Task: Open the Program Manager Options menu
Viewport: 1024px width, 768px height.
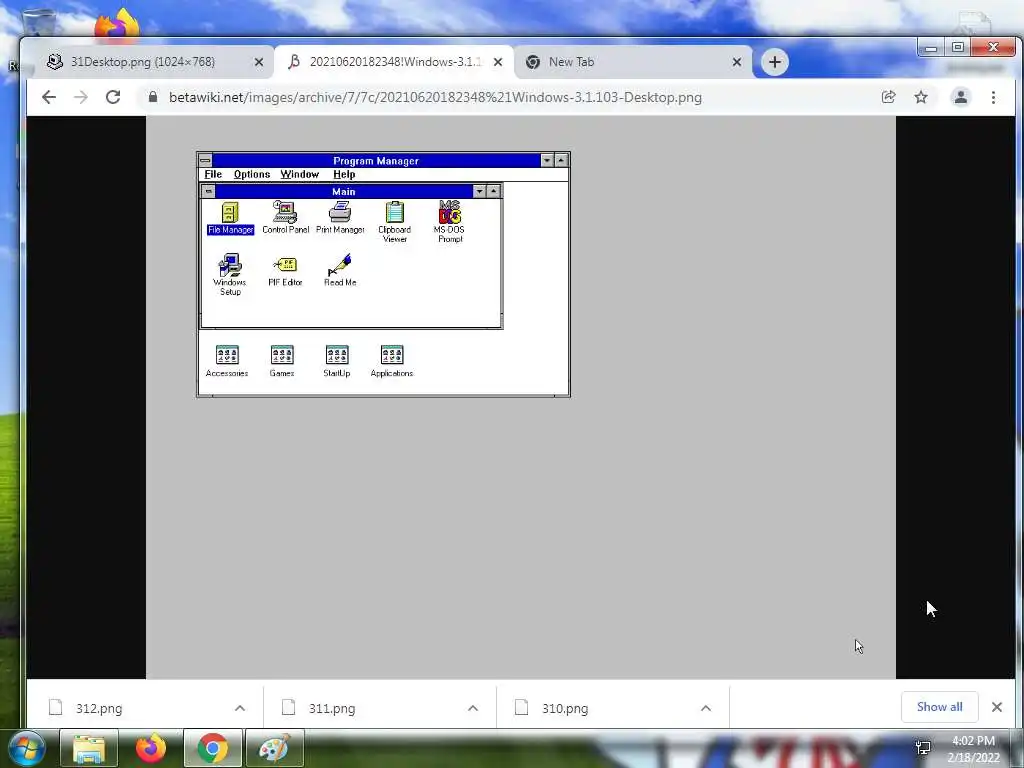Action: [252, 174]
